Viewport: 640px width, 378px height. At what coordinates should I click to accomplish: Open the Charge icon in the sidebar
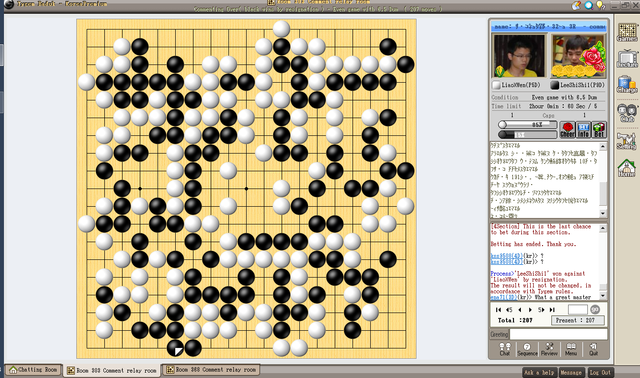coord(627,84)
